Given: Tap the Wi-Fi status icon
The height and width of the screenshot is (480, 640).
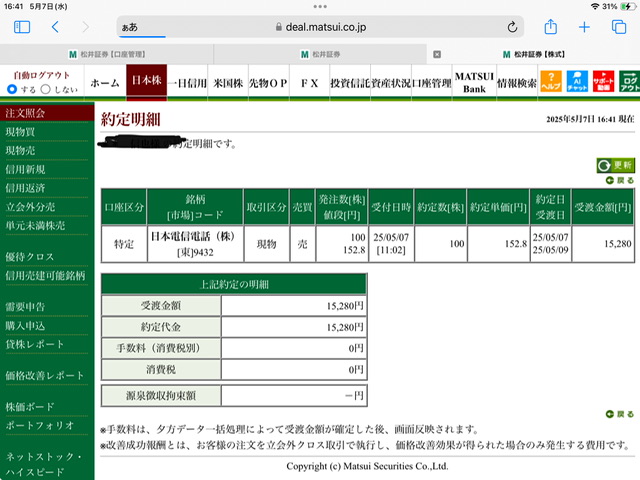Looking at the screenshot, I should click(595, 6).
